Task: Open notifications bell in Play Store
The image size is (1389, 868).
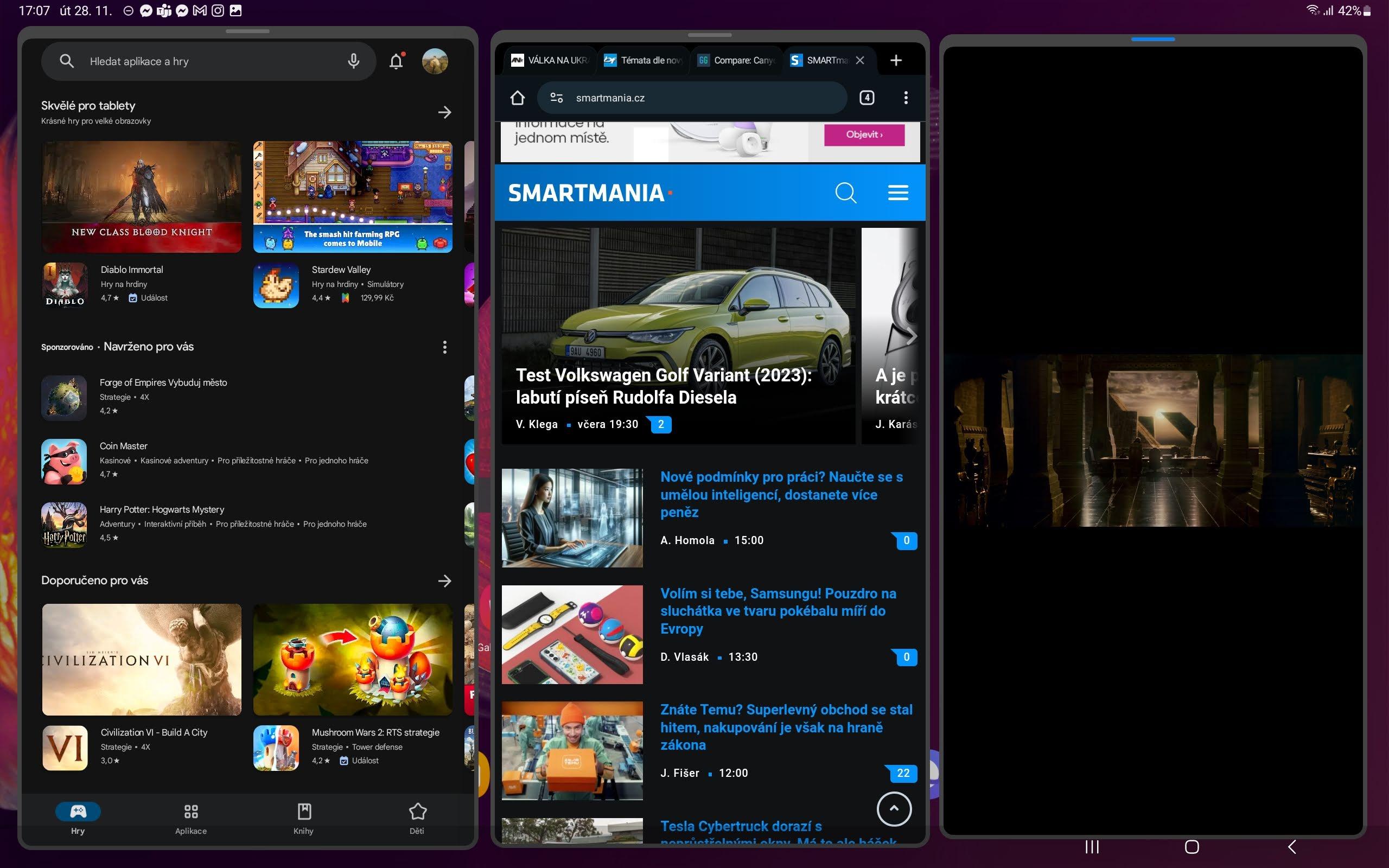Action: 396,61
